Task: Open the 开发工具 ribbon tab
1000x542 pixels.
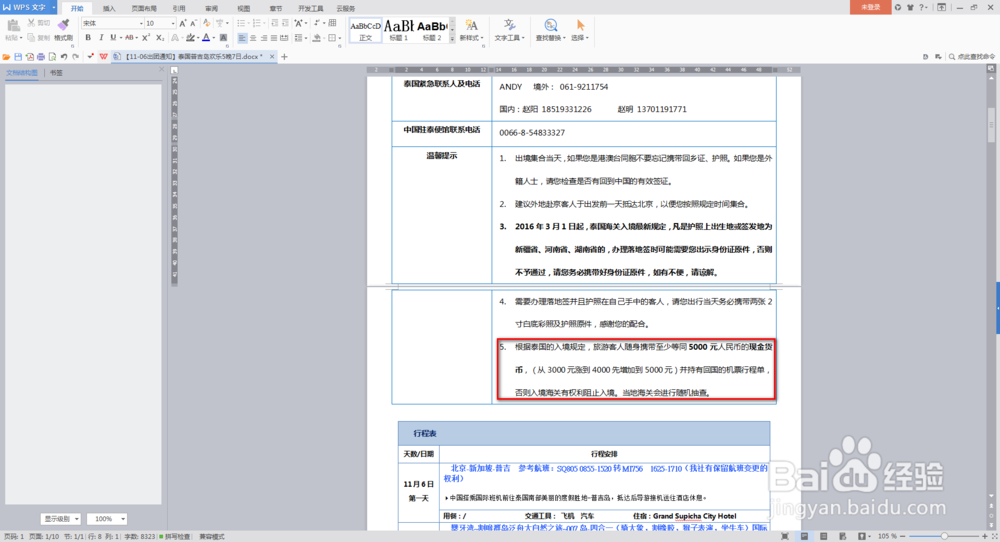Action: (x=311, y=8)
